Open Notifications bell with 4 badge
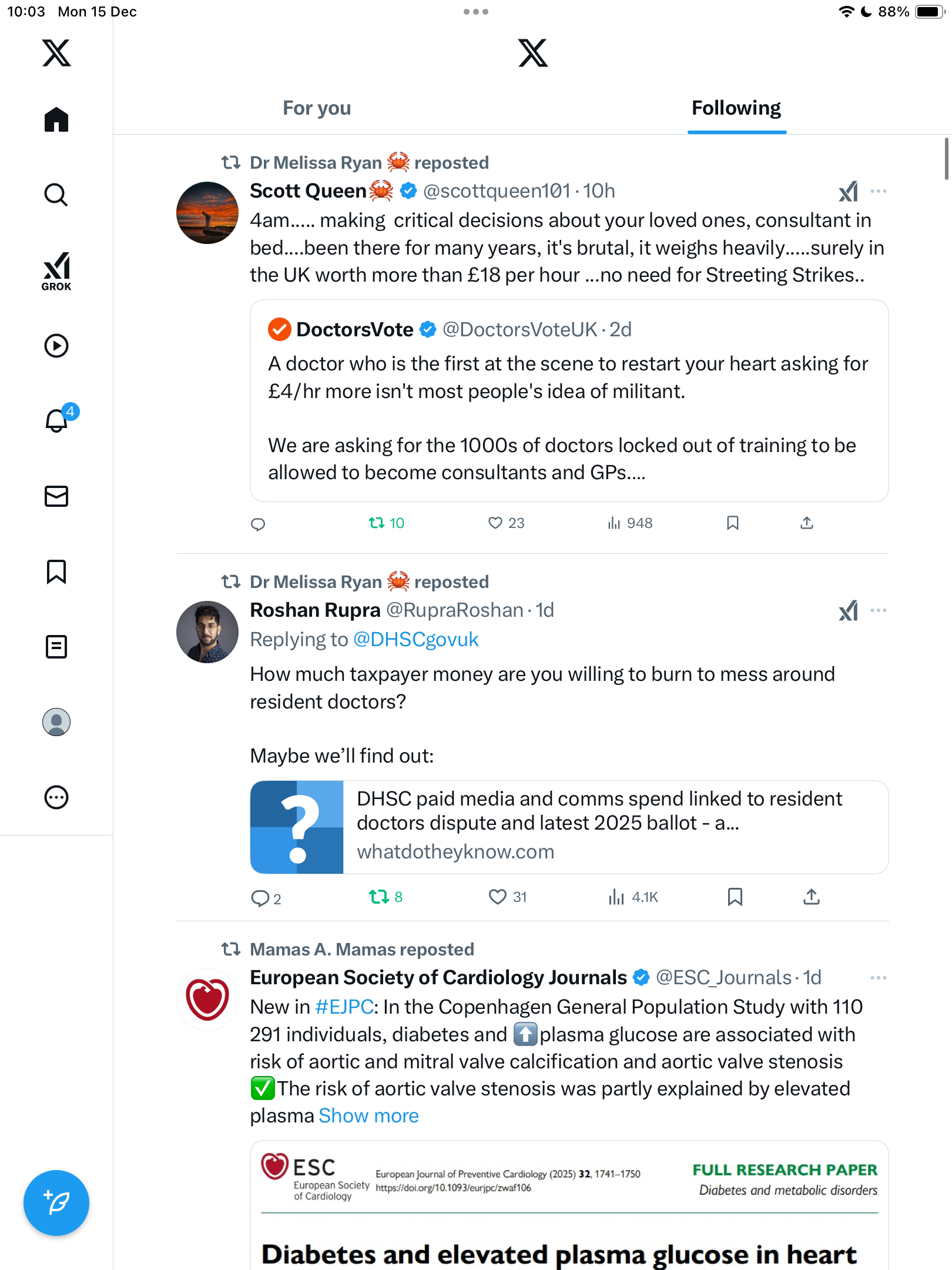 coord(57,420)
